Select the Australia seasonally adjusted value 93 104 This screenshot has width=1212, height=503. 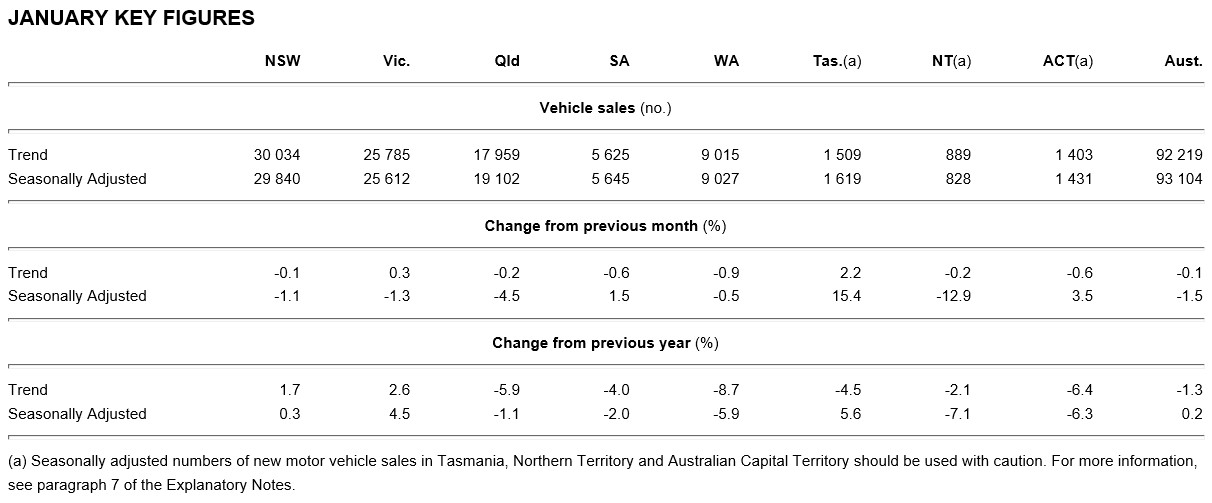point(1178,179)
